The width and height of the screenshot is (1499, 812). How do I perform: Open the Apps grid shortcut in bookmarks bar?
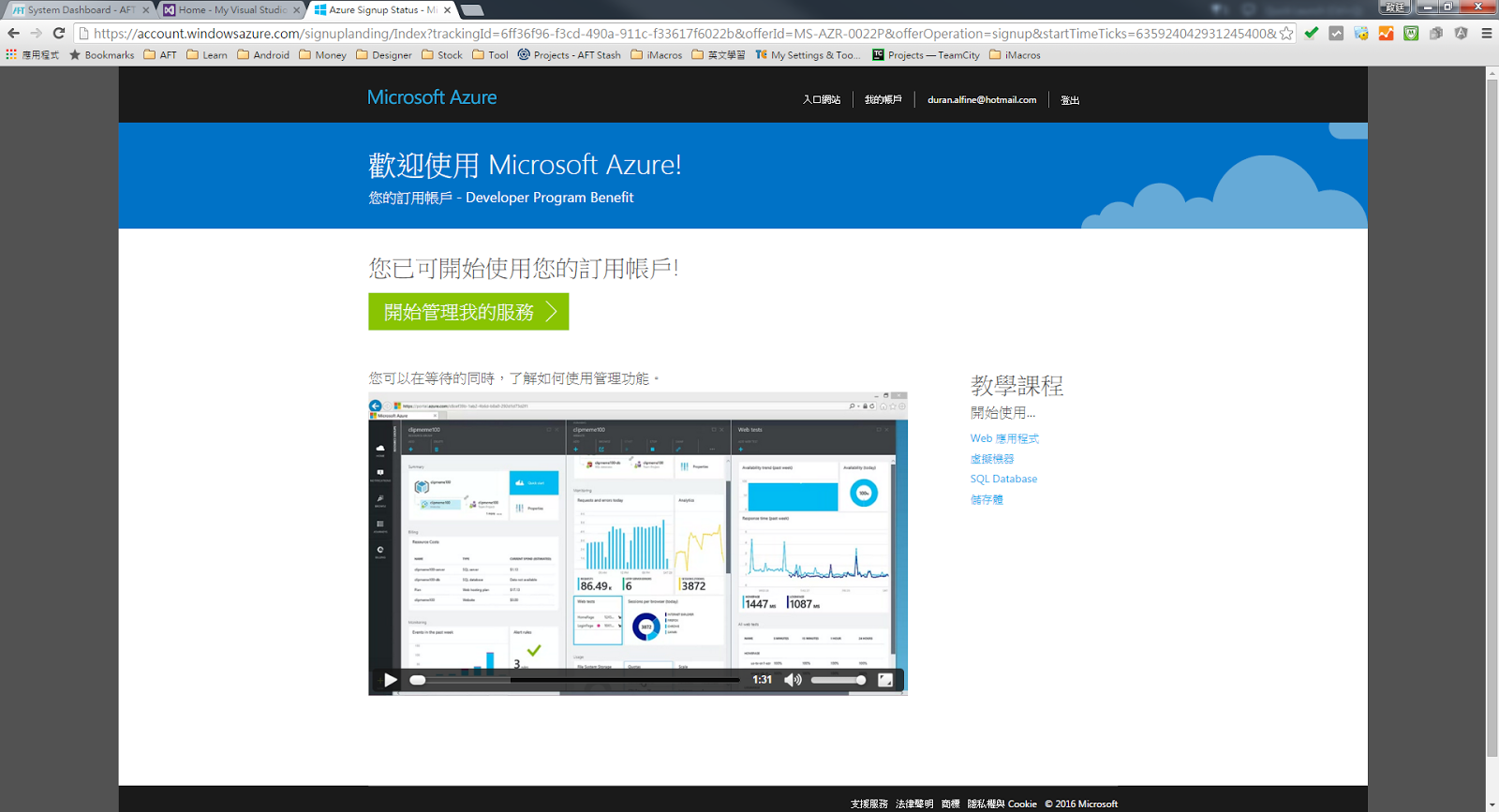point(32,54)
